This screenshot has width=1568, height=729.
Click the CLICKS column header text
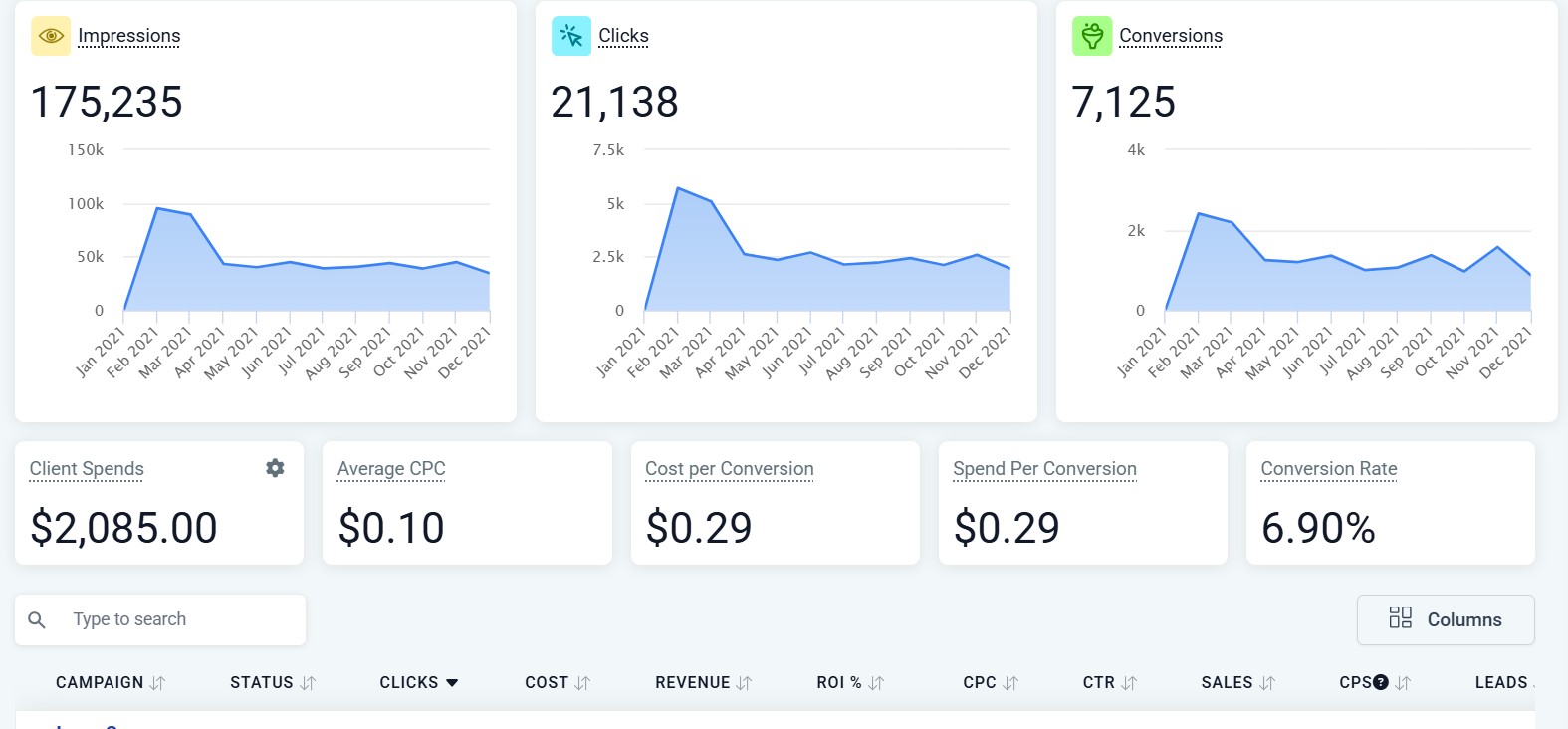tap(409, 682)
